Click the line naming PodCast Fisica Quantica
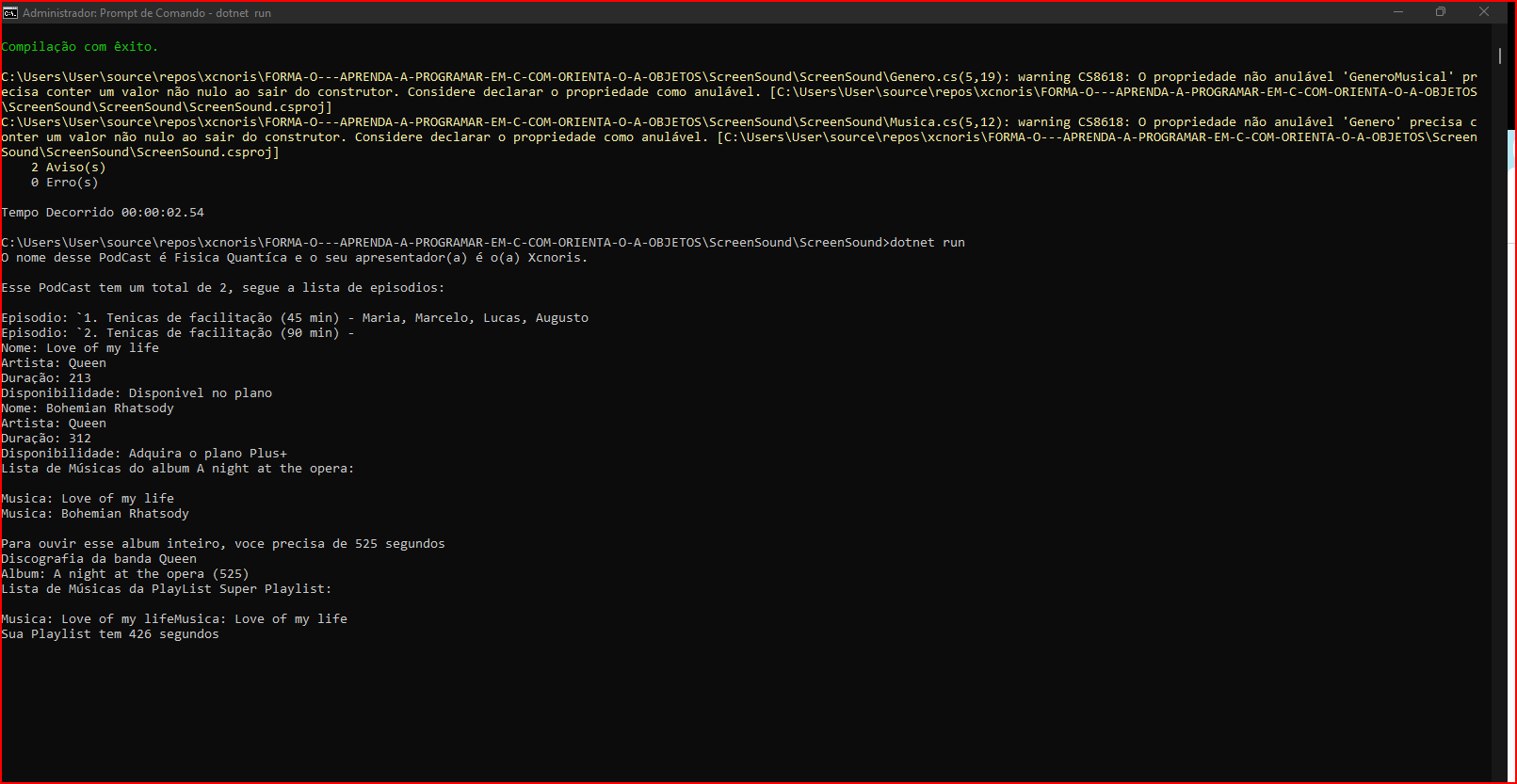Viewport: 1517px width, 784px height. [295, 257]
